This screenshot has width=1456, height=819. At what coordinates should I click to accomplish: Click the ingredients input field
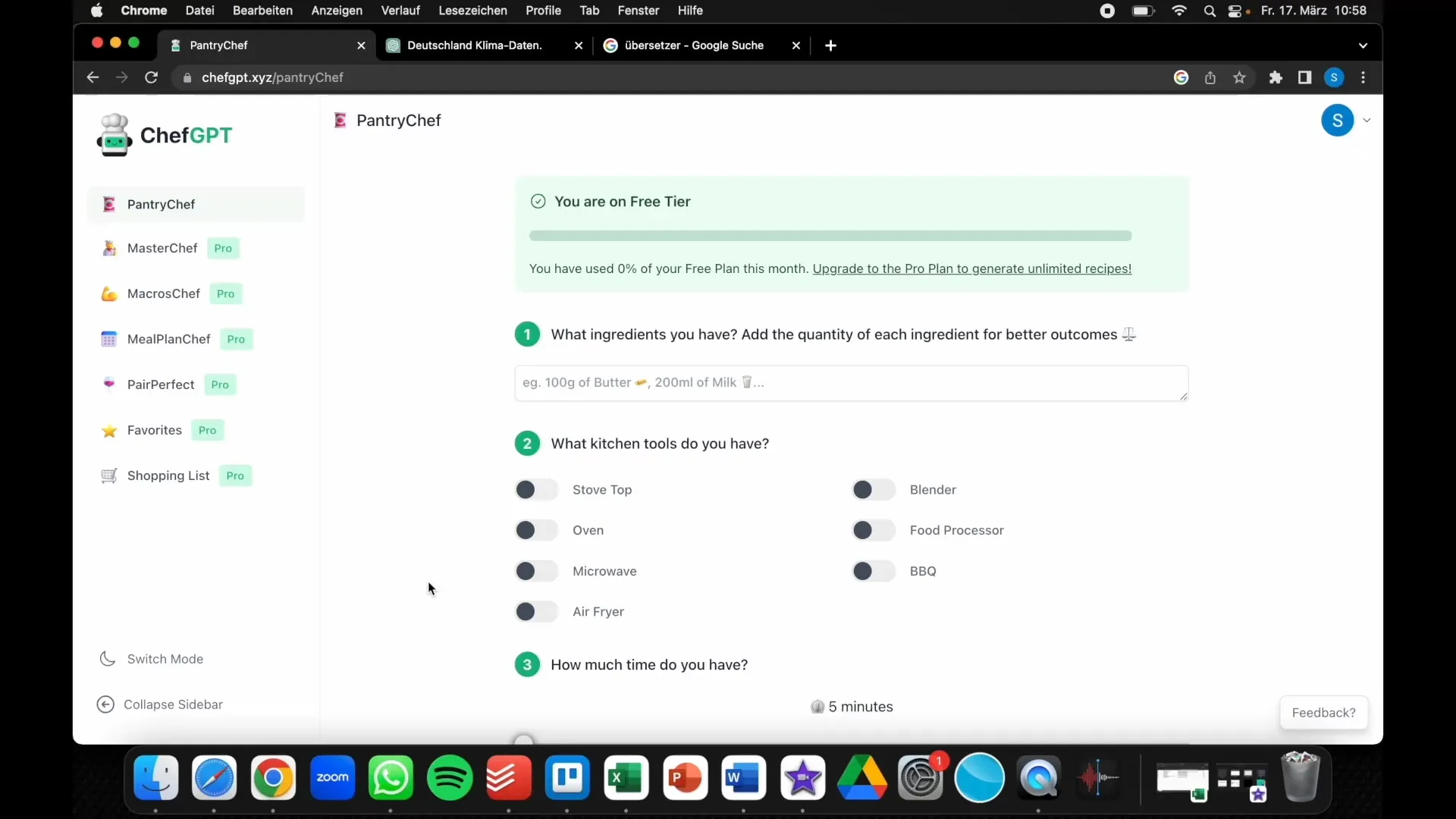pyautogui.click(x=851, y=382)
